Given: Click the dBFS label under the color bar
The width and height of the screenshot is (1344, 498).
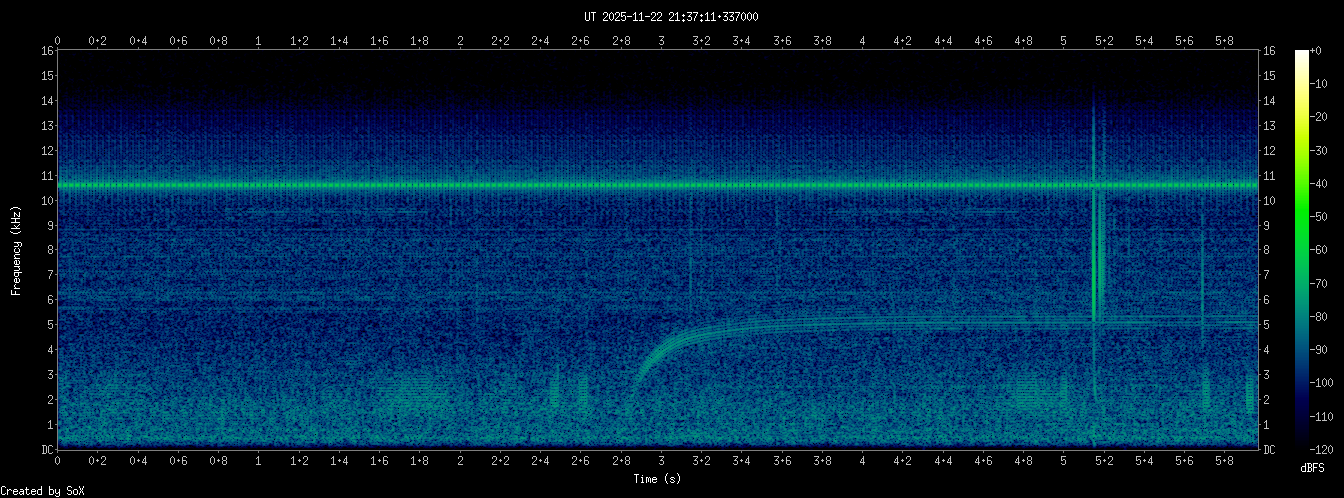Looking at the screenshot, I should (x=1314, y=467).
